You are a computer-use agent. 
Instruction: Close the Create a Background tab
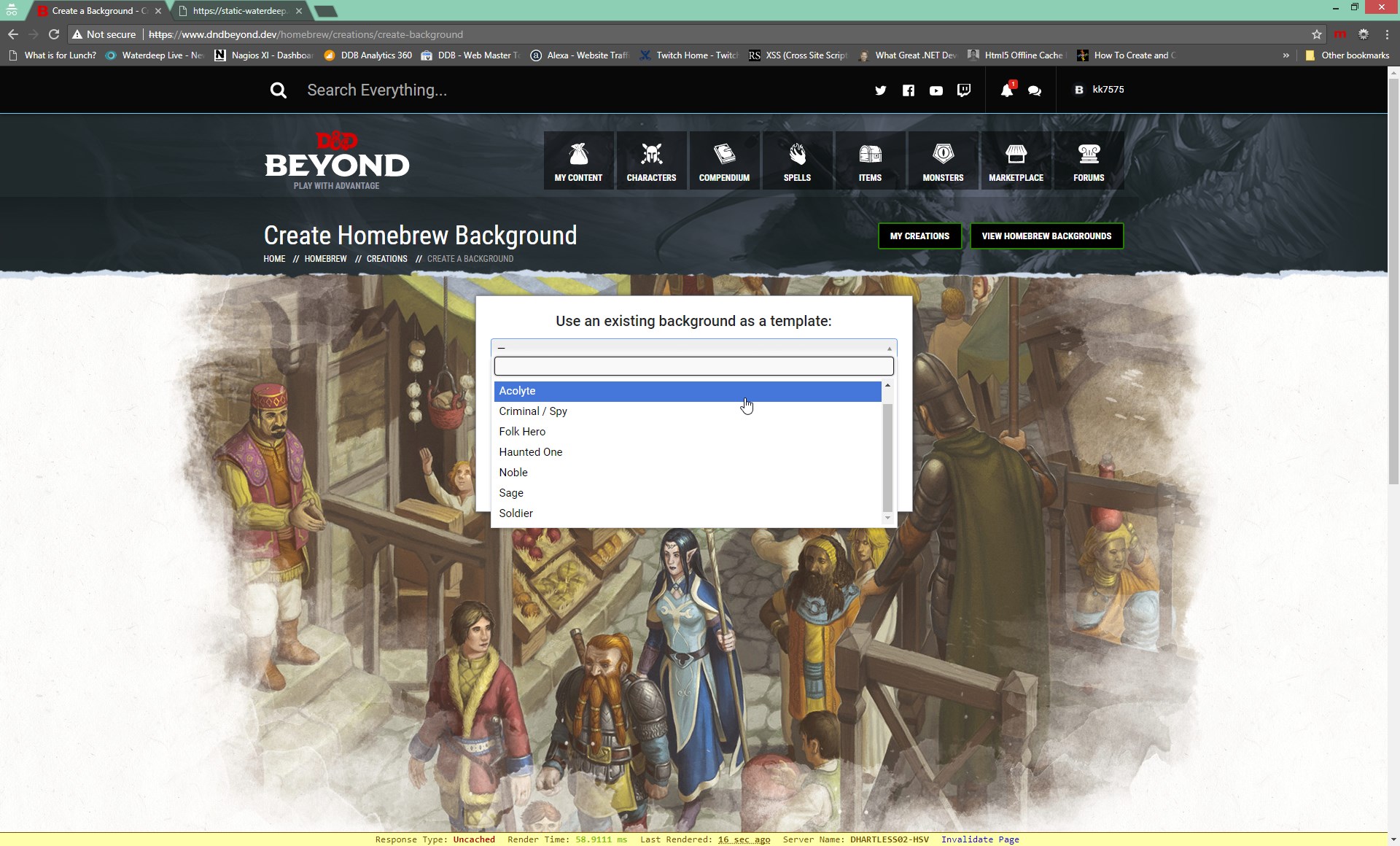[x=158, y=11]
